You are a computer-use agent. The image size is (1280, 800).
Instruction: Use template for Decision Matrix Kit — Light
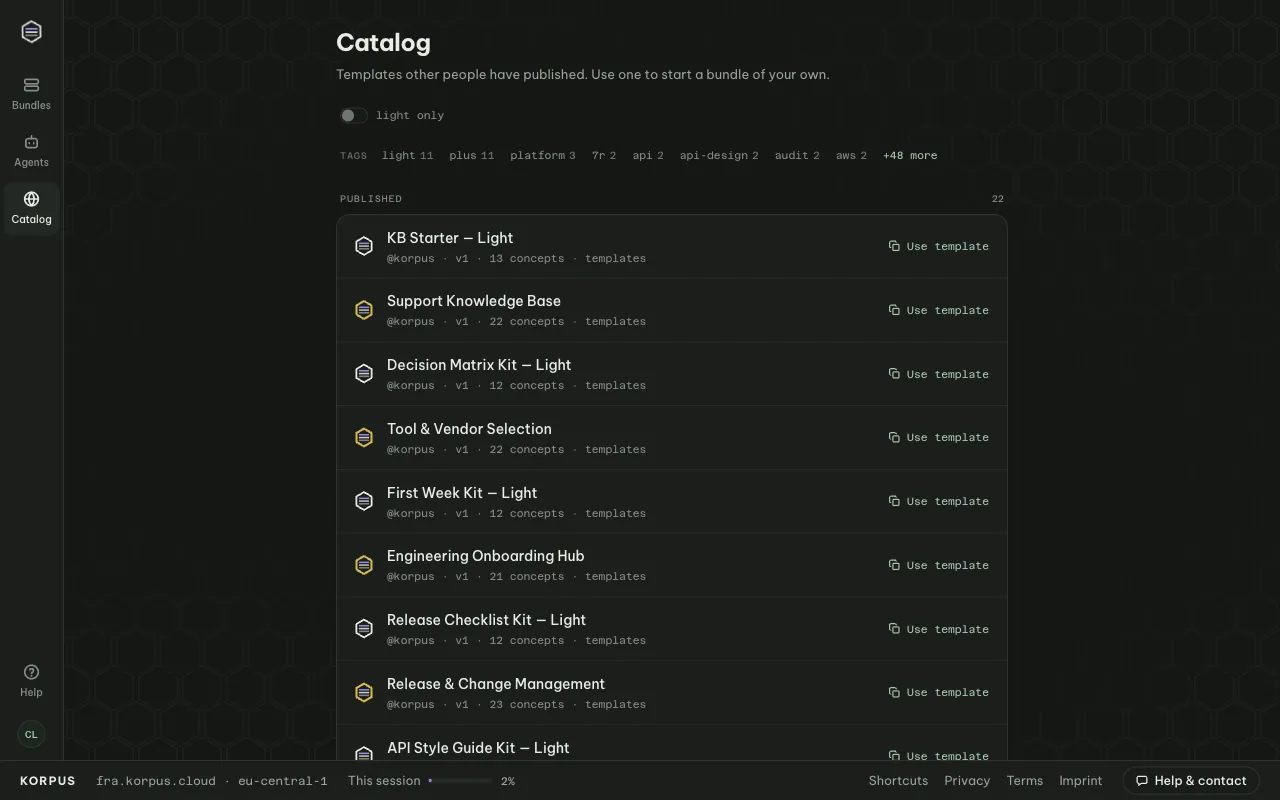pos(938,374)
